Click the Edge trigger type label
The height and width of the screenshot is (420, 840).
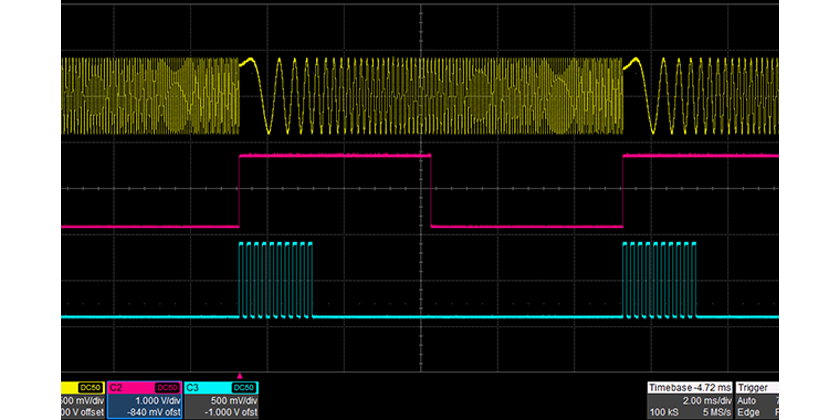(x=751, y=411)
